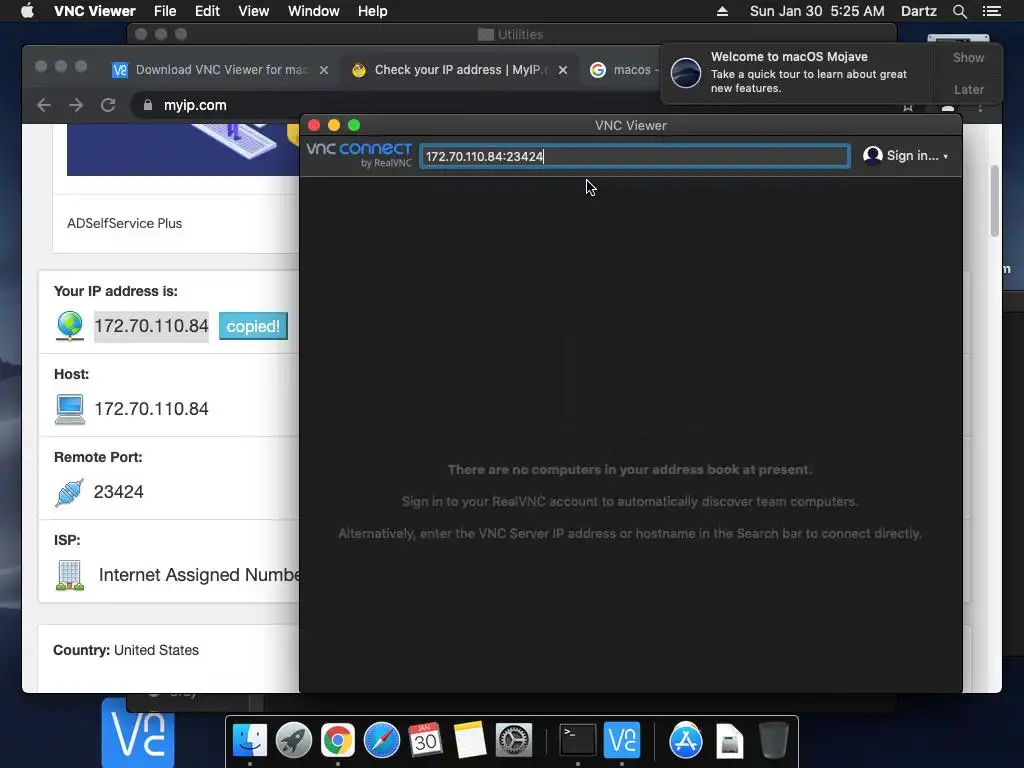Open Spotlight search magnifier
Image resolution: width=1024 pixels, height=768 pixels.
(959, 11)
